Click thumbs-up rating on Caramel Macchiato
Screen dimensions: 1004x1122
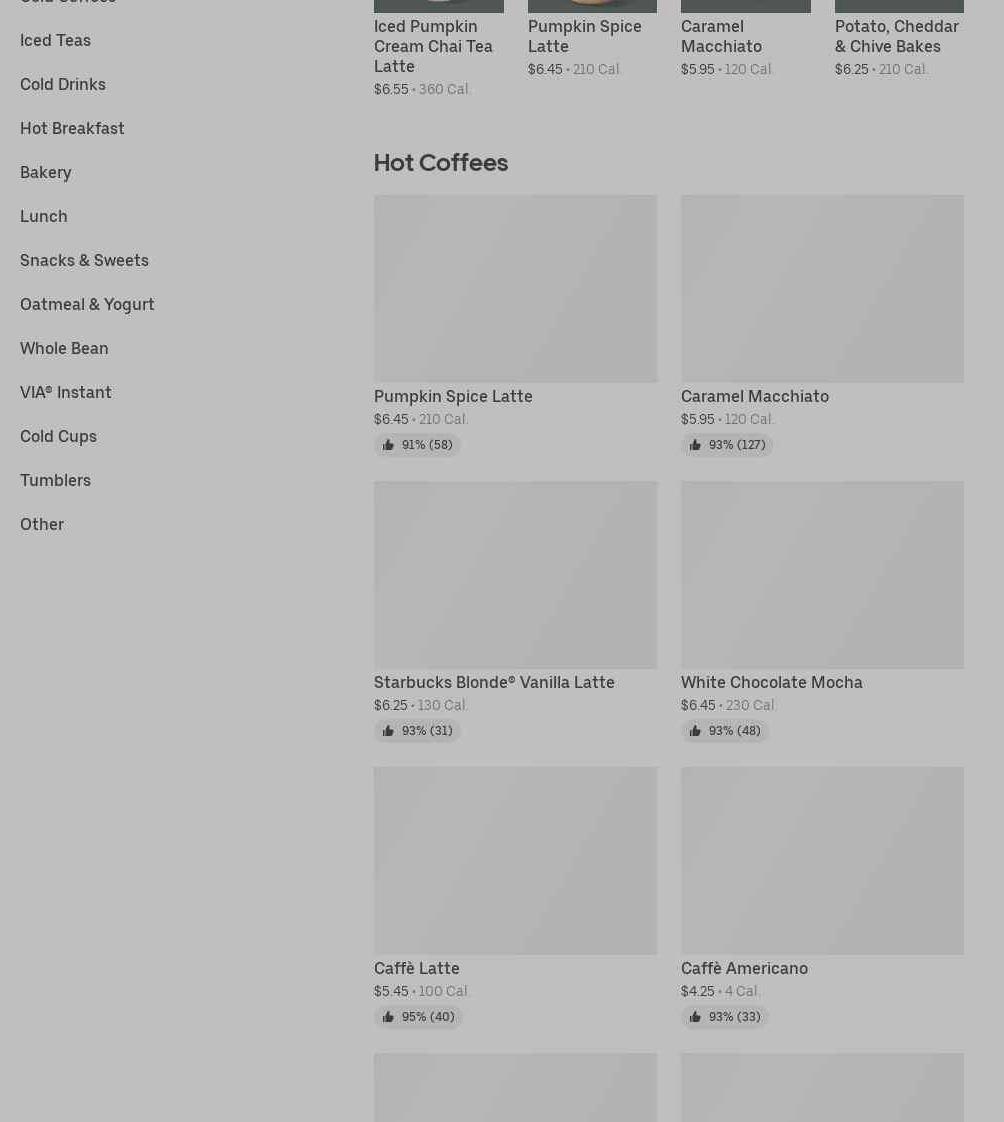(726, 445)
